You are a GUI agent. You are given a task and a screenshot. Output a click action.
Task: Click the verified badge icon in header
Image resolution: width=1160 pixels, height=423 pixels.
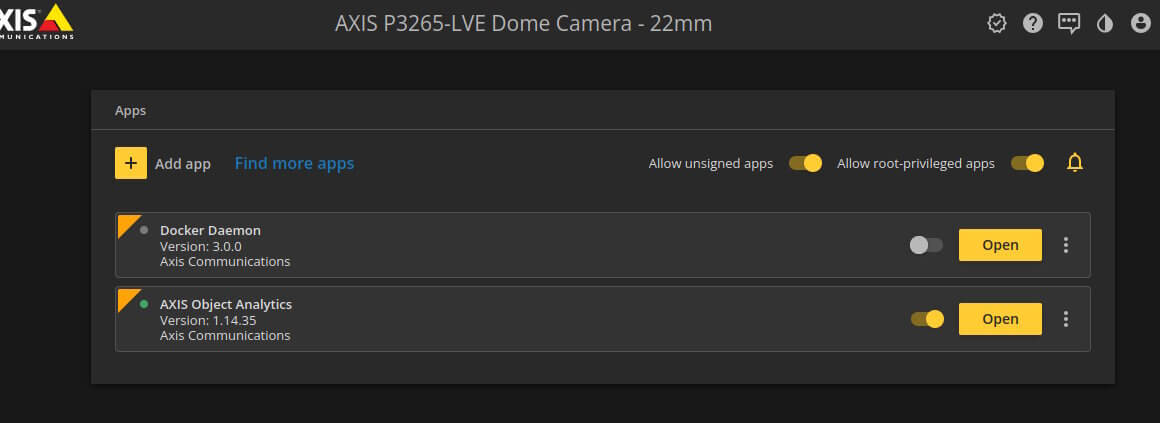pos(997,24)
